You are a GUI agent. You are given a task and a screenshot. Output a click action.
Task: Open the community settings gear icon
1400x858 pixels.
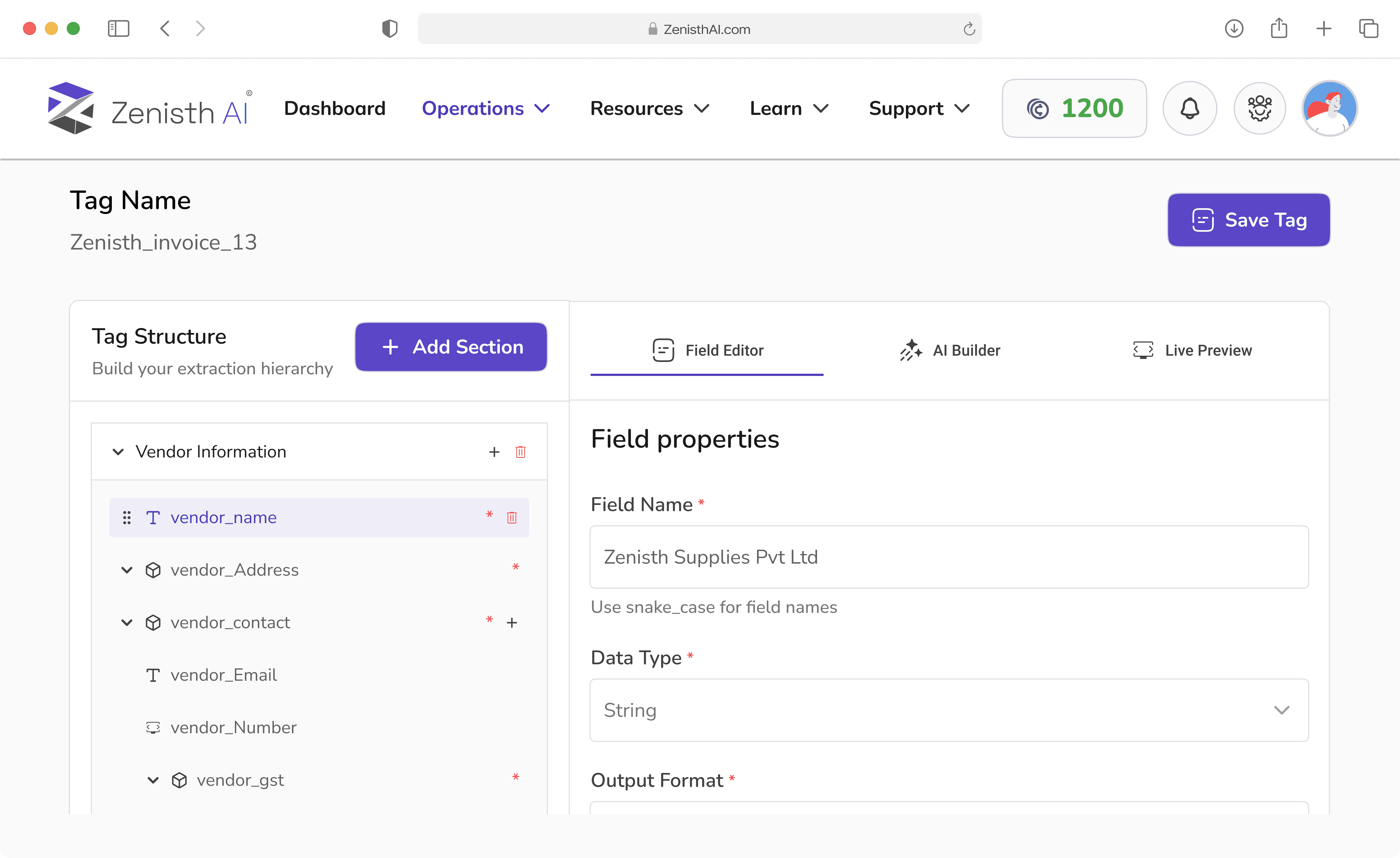click(1259, 108)
